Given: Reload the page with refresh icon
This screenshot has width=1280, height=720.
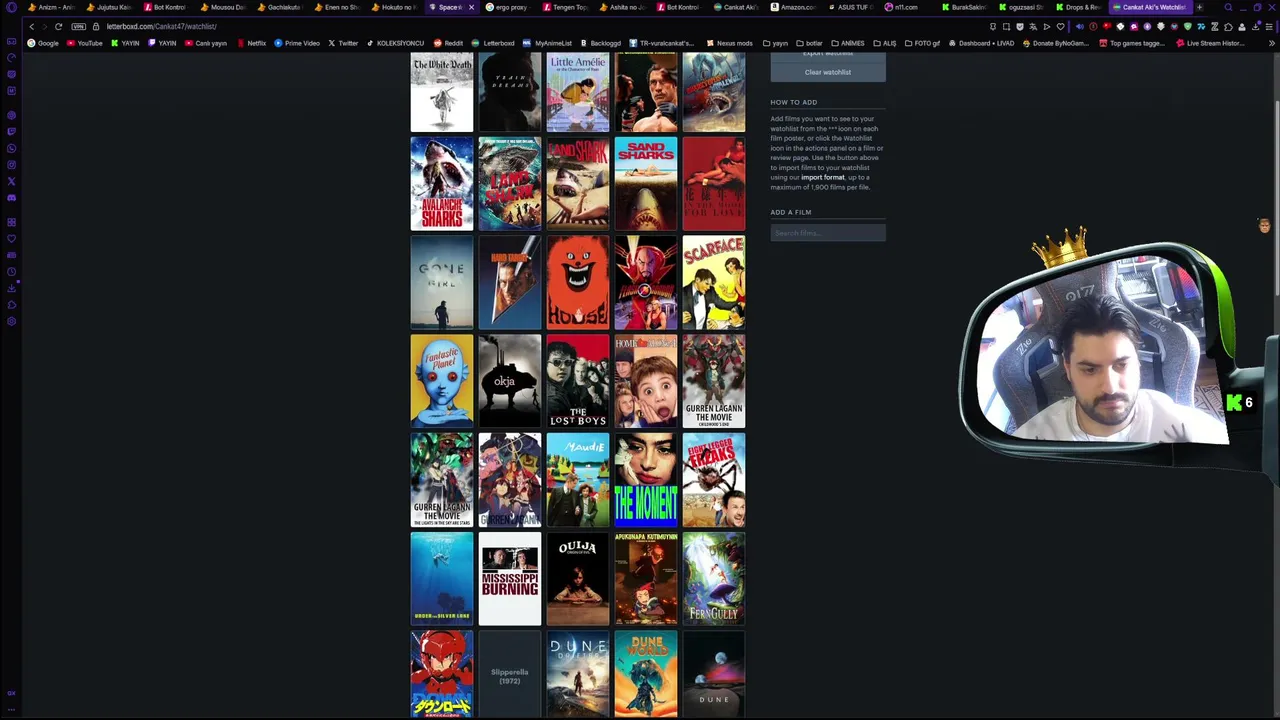Looking at the screenshot, I should pos(58,27).
